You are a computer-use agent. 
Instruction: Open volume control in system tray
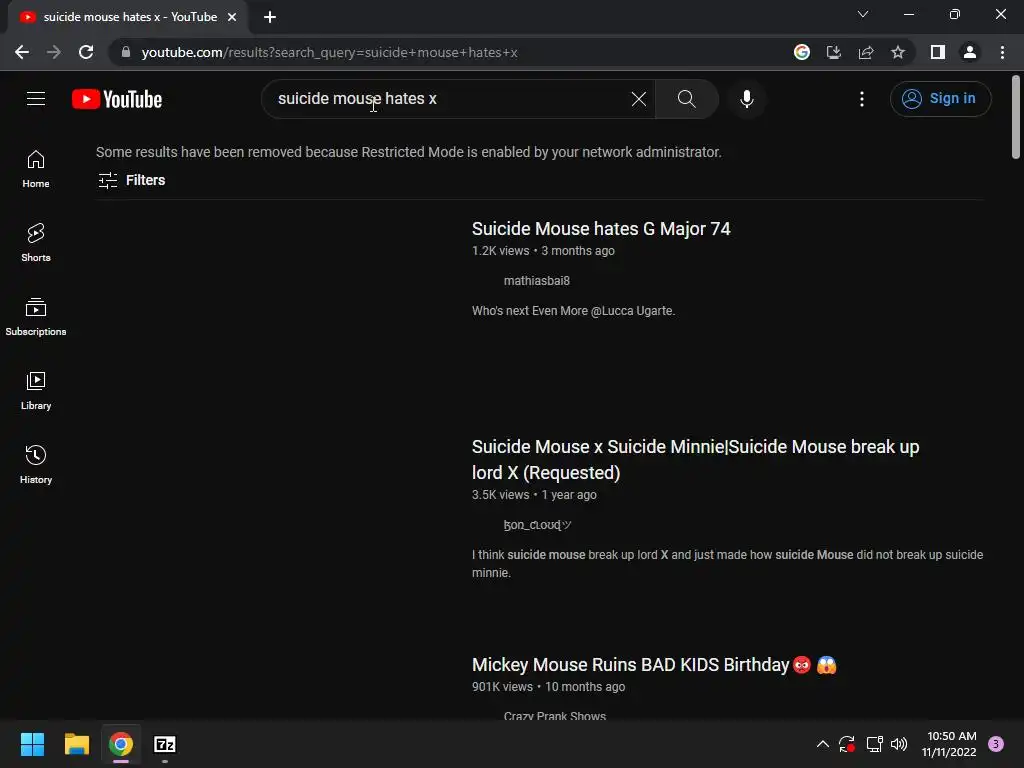(x=899, y=744)
